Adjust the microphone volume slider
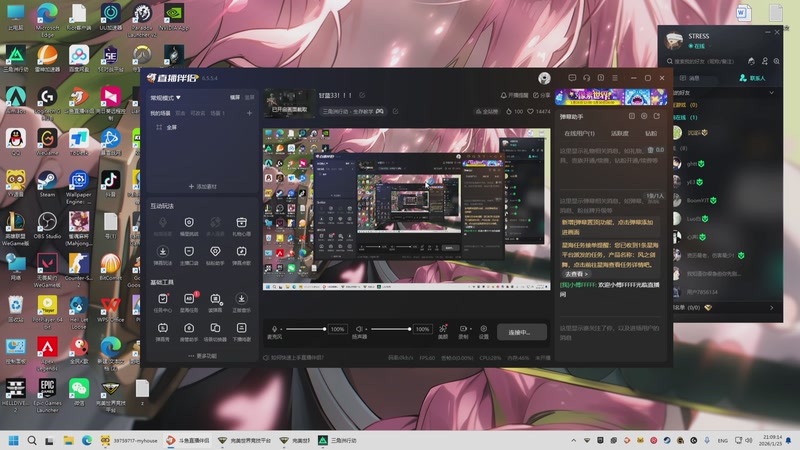The image size is (800, 450). [305, 329]
